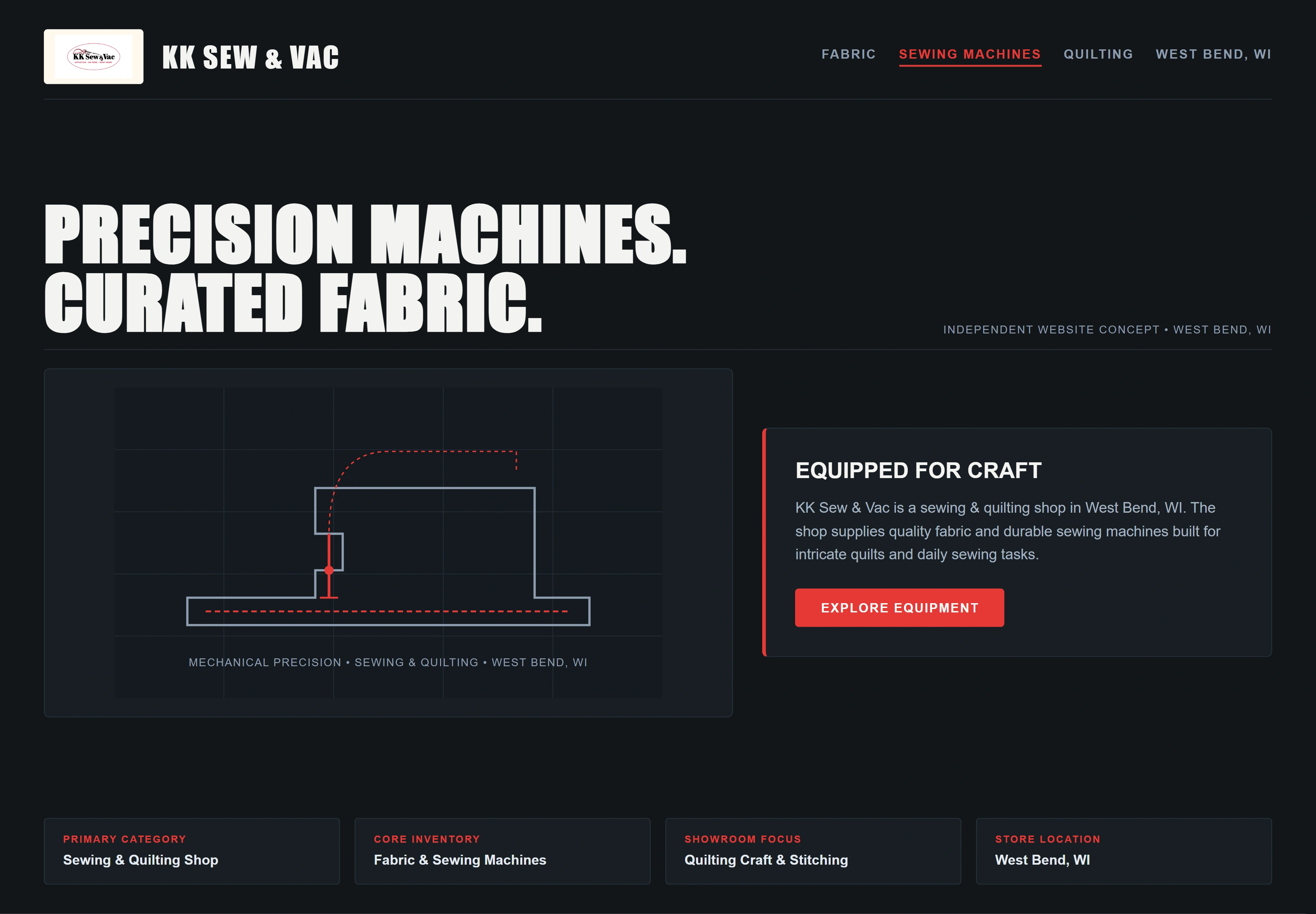This screenshot has width=1316, height=914.
Task: Click the Equipped for Craft heading
Action: (918, 471)
